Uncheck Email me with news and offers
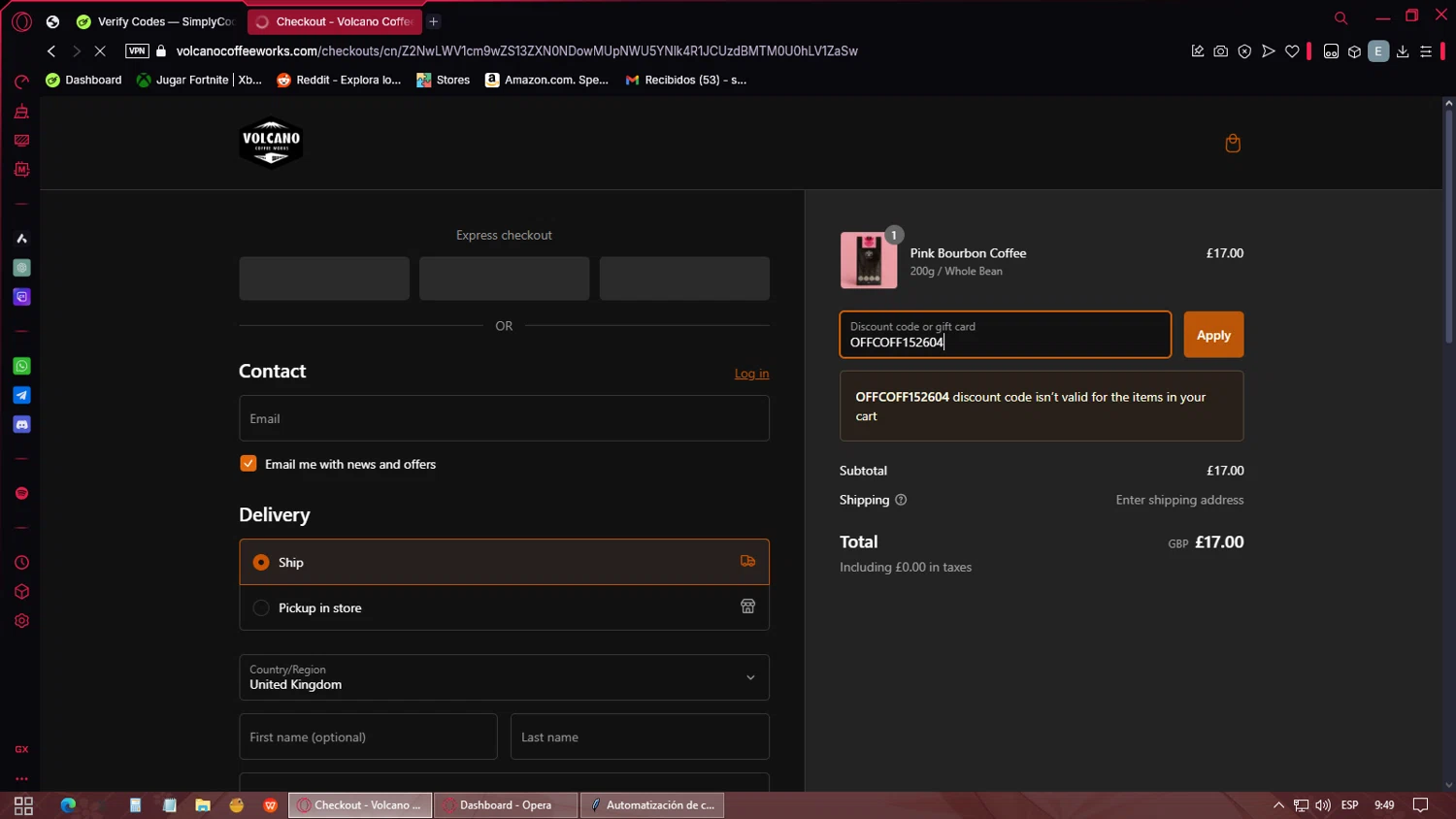This screenshot has width=1456, height=819. (248, 464)
